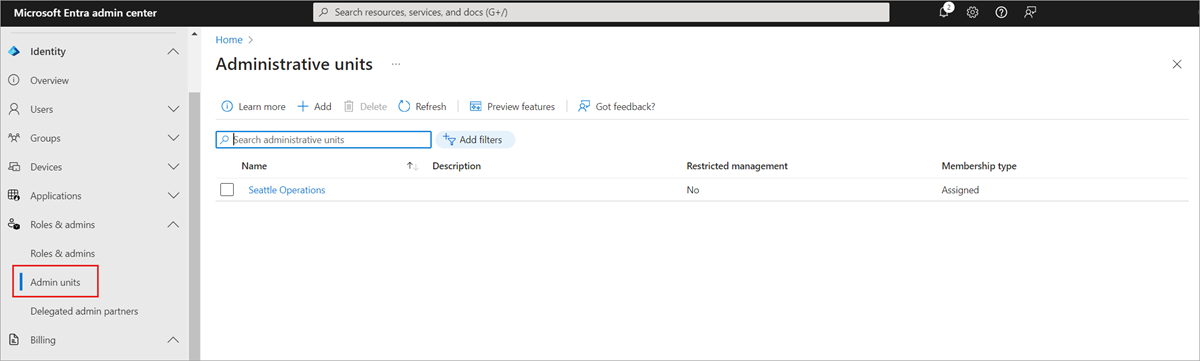Close the Administrative units pane
1200x361 pixels.
(1177, 64)
